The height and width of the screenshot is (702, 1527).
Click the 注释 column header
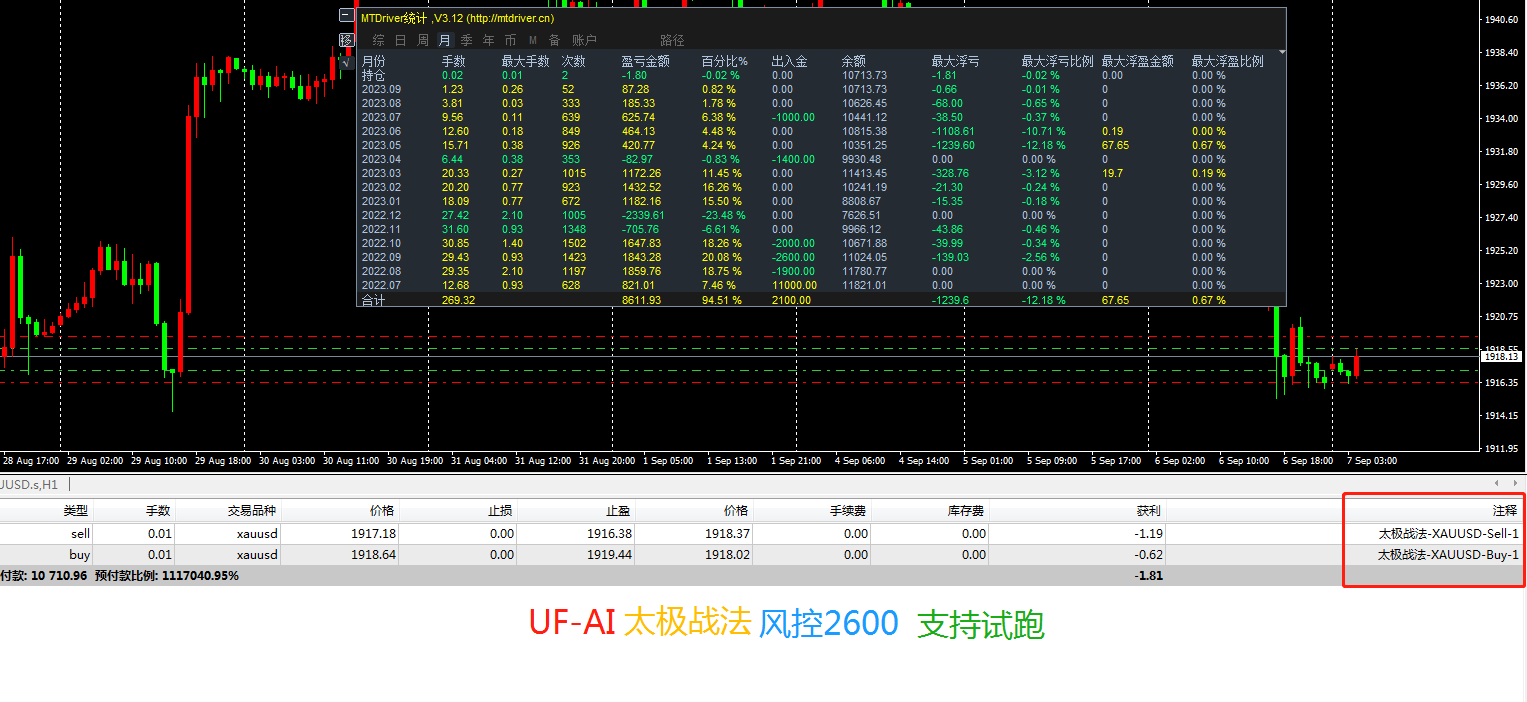(x=1505, y=511)
